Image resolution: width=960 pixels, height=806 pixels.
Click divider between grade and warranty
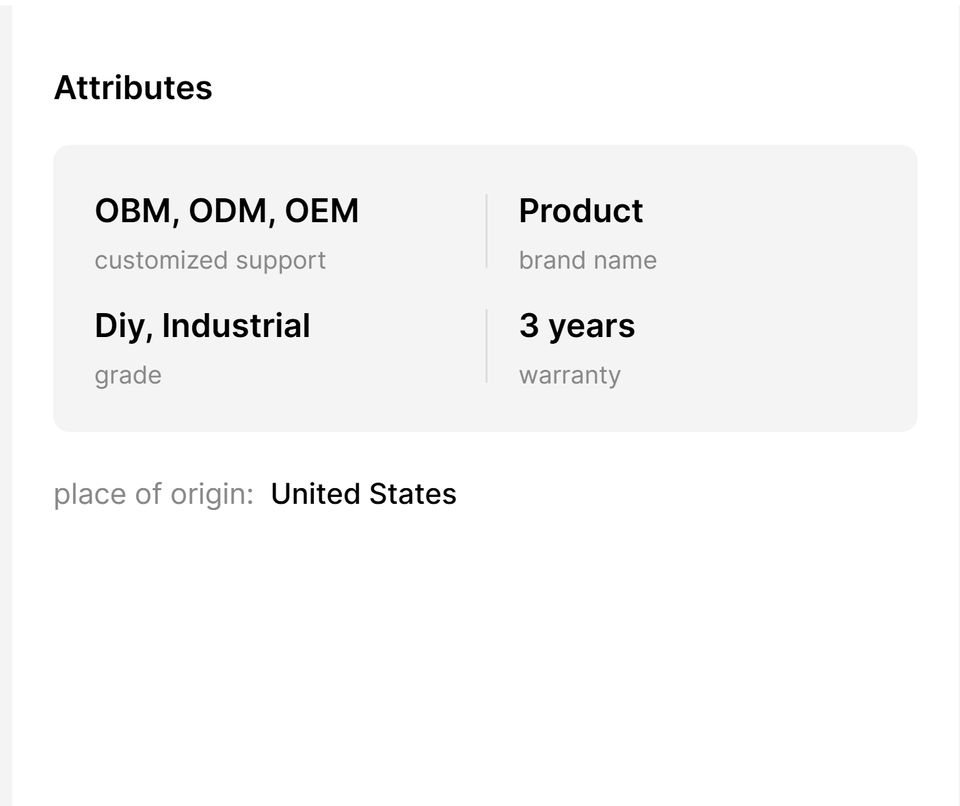click(x=486, y=346)
